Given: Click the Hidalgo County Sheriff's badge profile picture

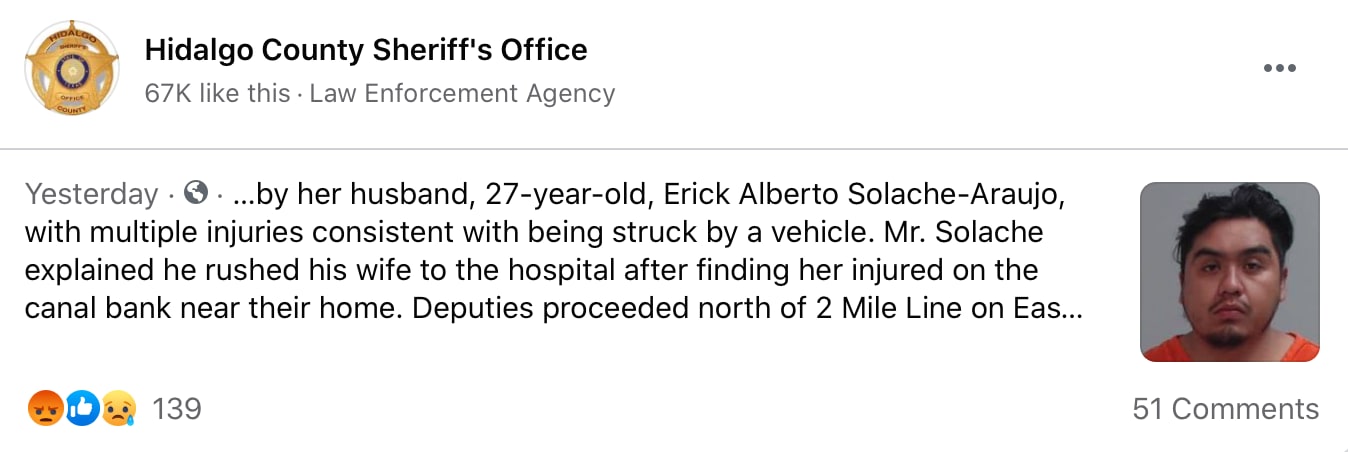Looking at the screenshot, I should coord(71,68).
